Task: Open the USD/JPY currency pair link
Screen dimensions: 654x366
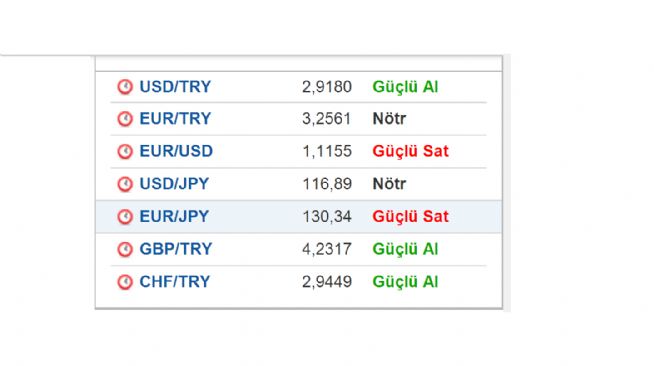Action: point(174,184)
